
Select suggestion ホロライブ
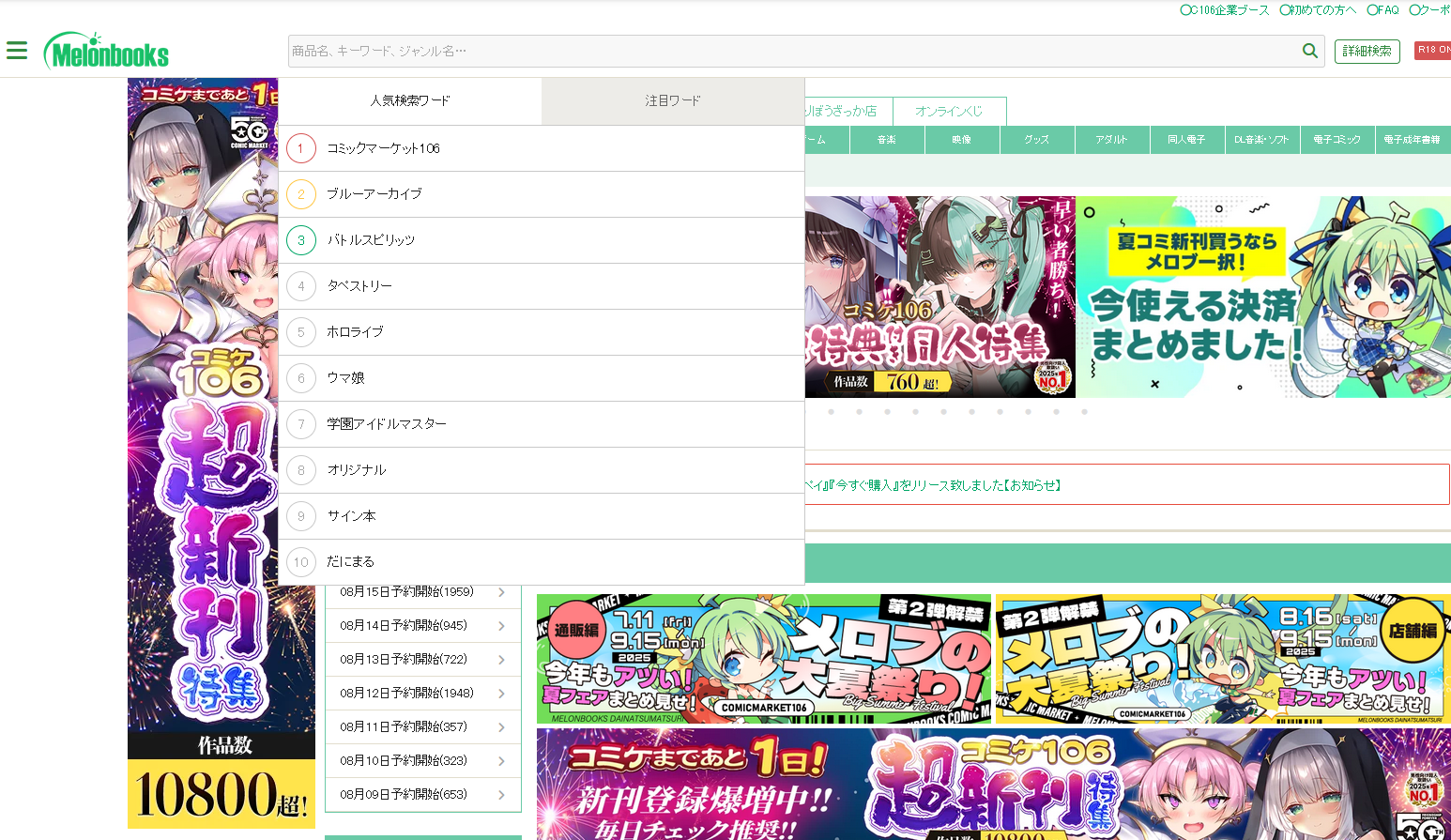pos(542,332)
